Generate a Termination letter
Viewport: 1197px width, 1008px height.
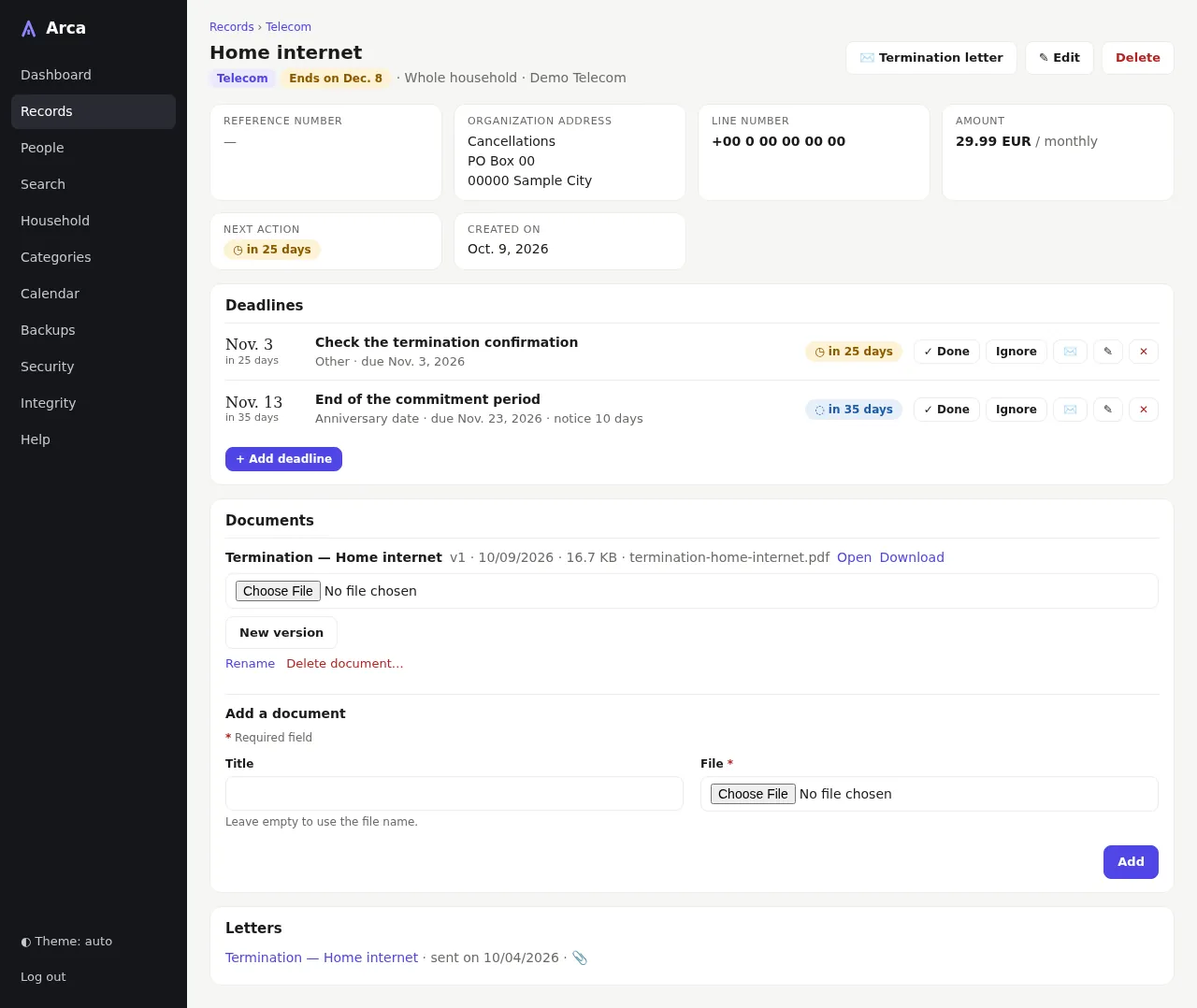point(931,58)
